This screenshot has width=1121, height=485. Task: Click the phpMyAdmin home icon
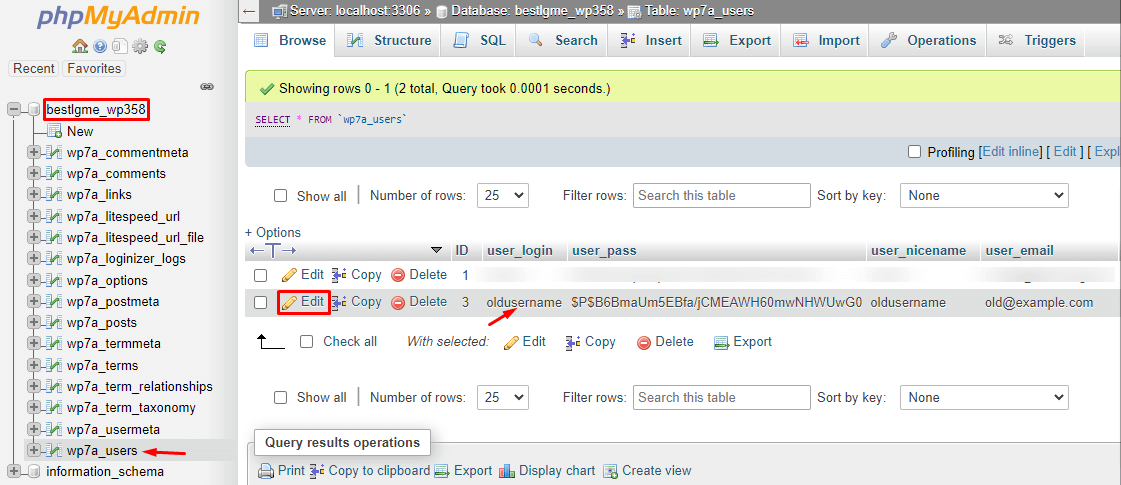[x=80, y=46]
